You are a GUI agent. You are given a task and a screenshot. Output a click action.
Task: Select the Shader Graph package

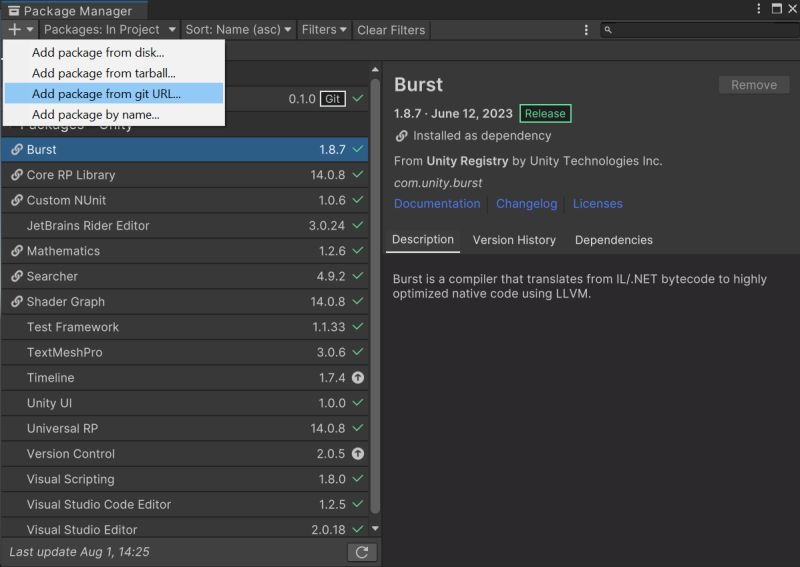(185, 302)
